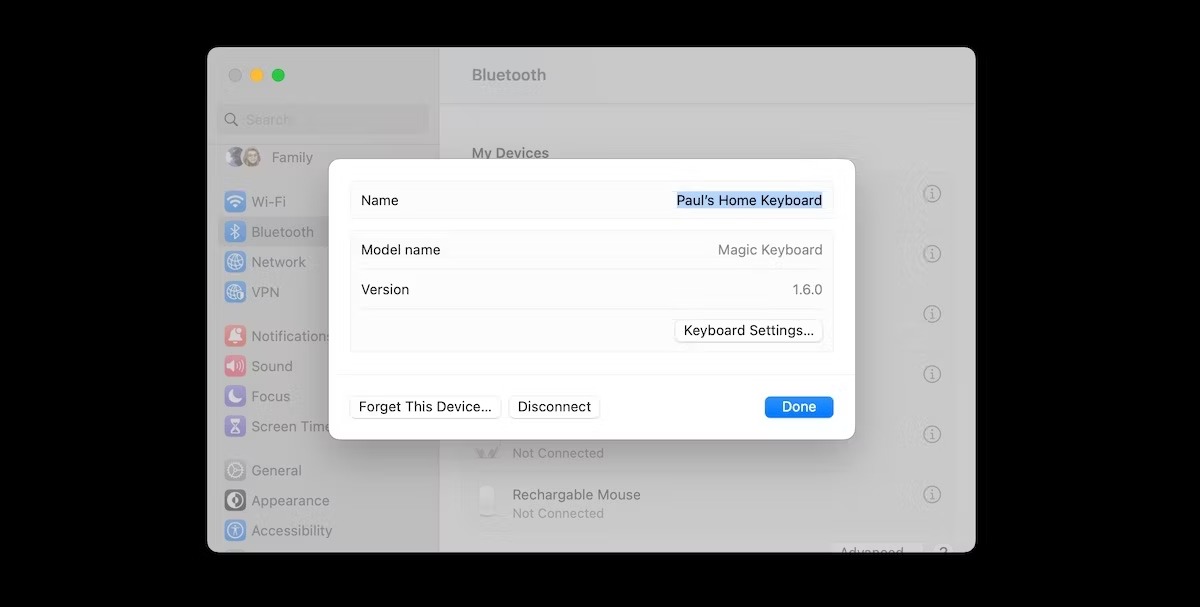This screenshot has height=607, width=1200.
Task: Select the Sound sidebar item
Action: pyautogui.click(x=259, y=366)
